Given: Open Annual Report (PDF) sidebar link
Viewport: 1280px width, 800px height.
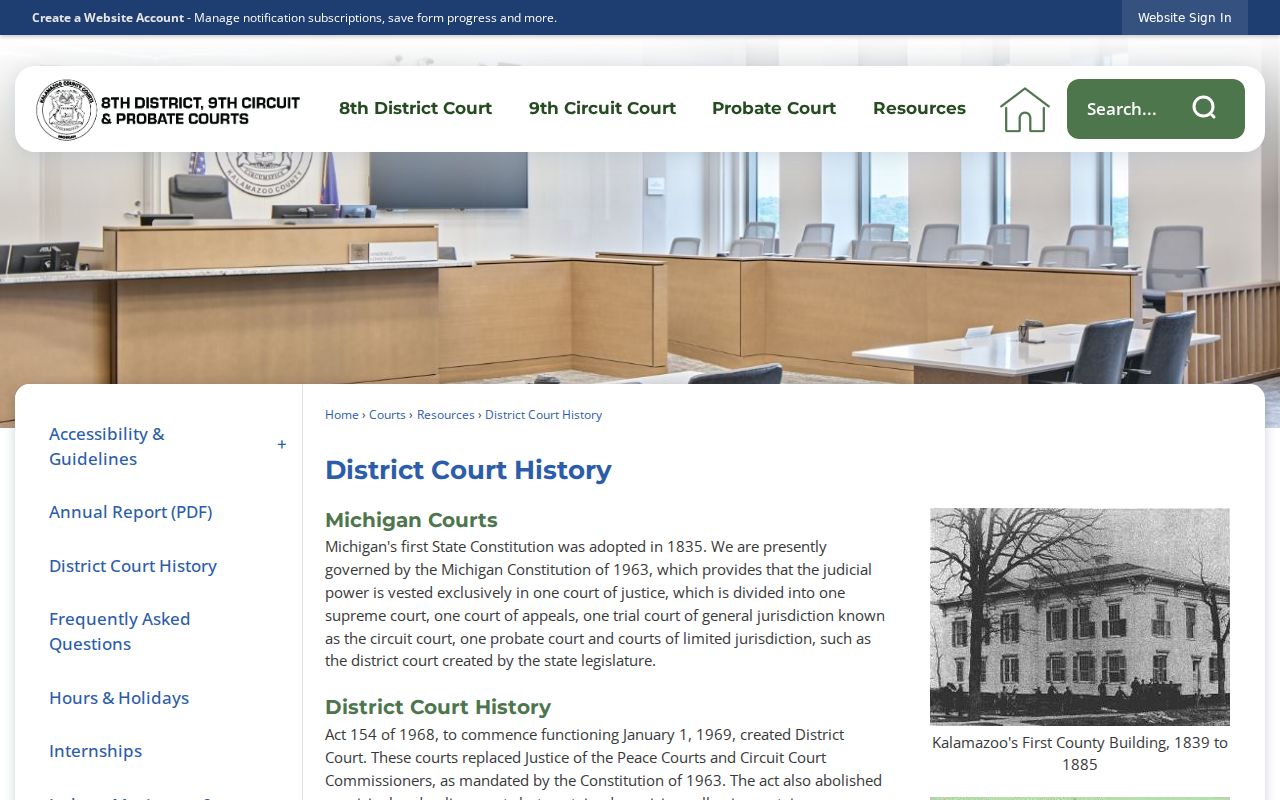Looking at the screenshot, I should pyautogui.click(x=130, y=512).
